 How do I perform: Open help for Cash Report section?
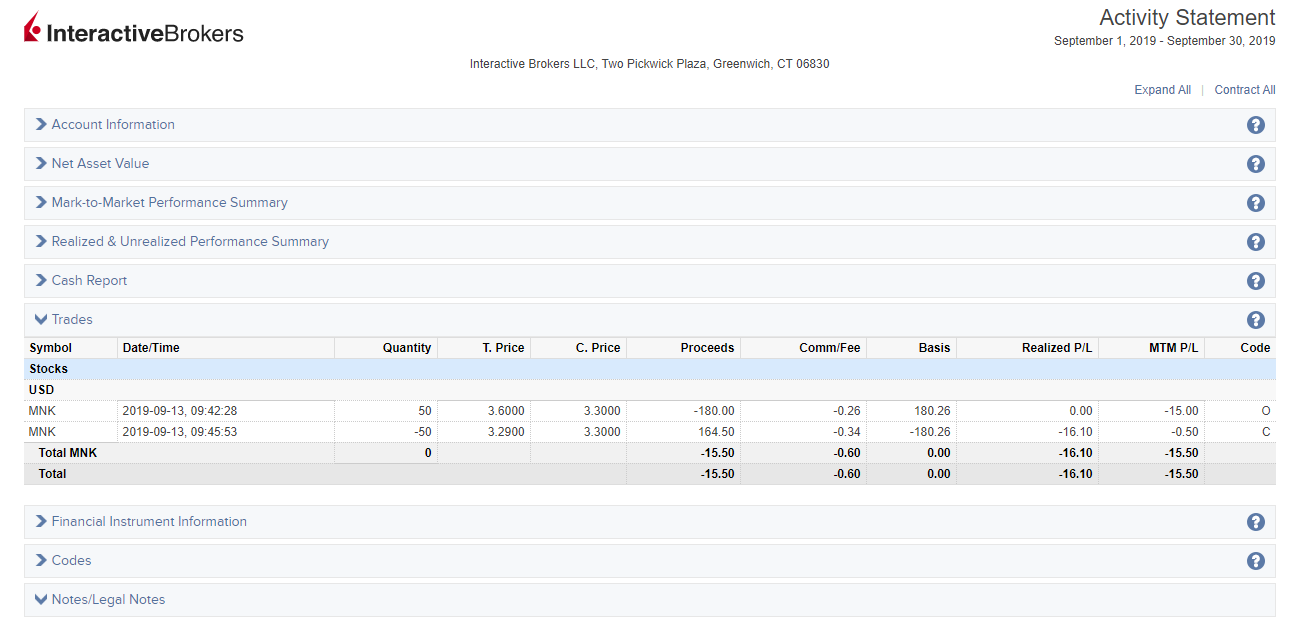point(1256,281)
